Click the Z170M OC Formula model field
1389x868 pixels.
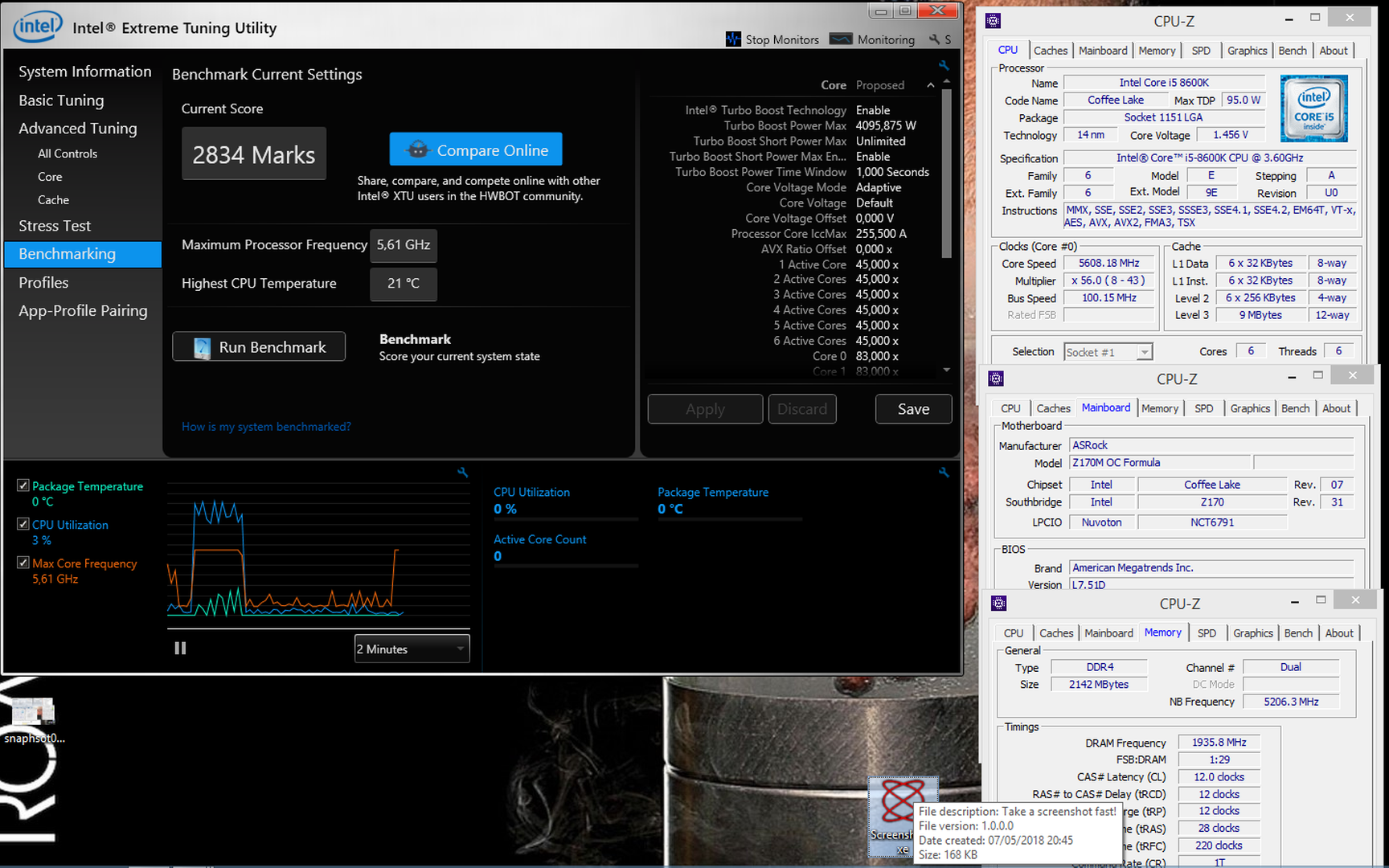click(1160, 463)
